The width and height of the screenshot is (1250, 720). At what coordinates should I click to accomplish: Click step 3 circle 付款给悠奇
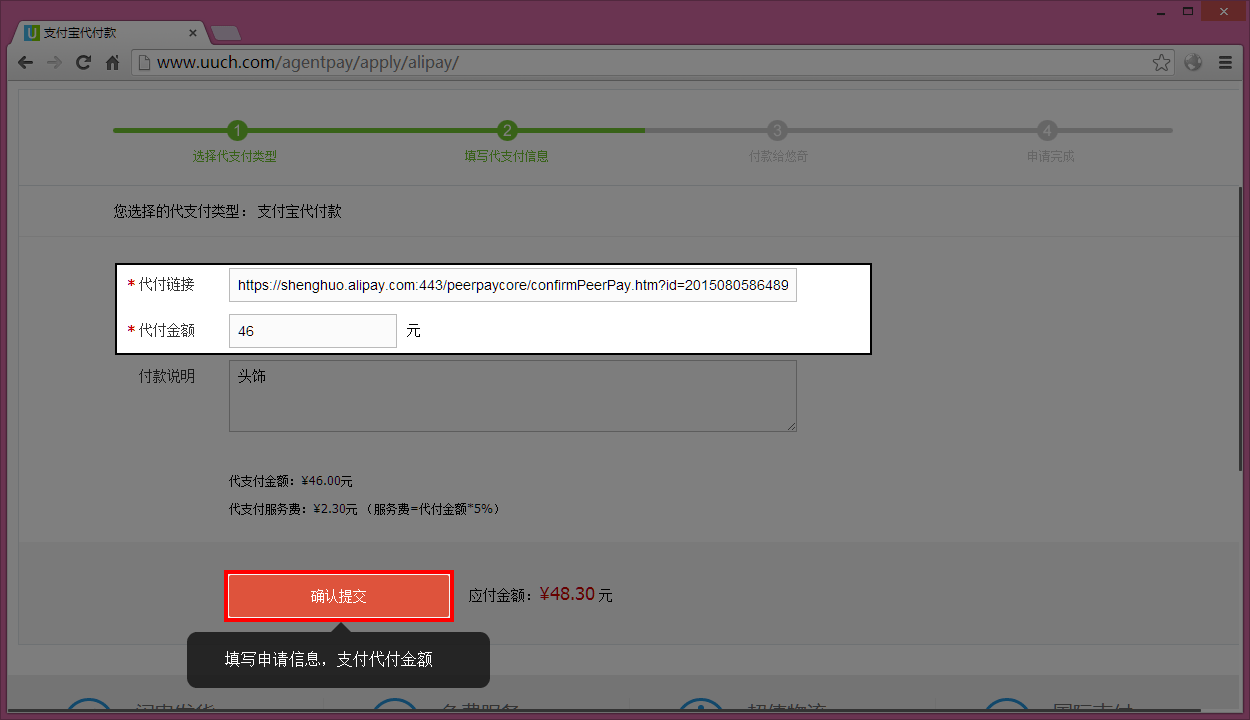[x=777, y=130]
